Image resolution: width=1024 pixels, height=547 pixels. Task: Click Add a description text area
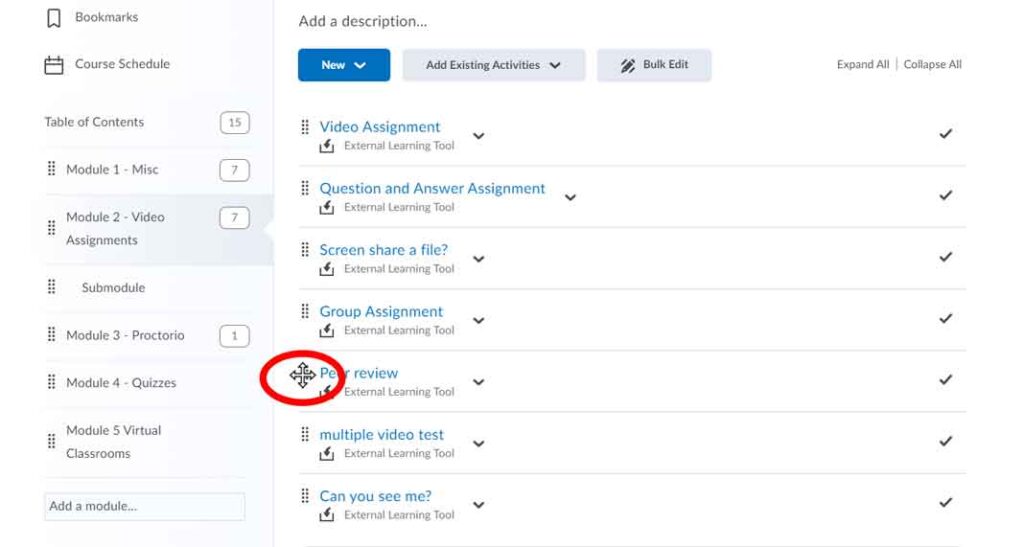[363, 21]
